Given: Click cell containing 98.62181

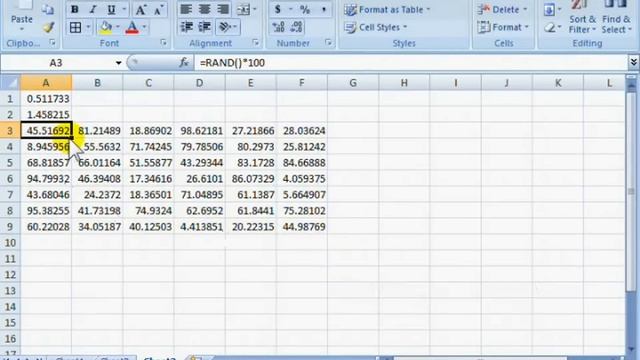Looking at the screenshot, I should 199,131.
